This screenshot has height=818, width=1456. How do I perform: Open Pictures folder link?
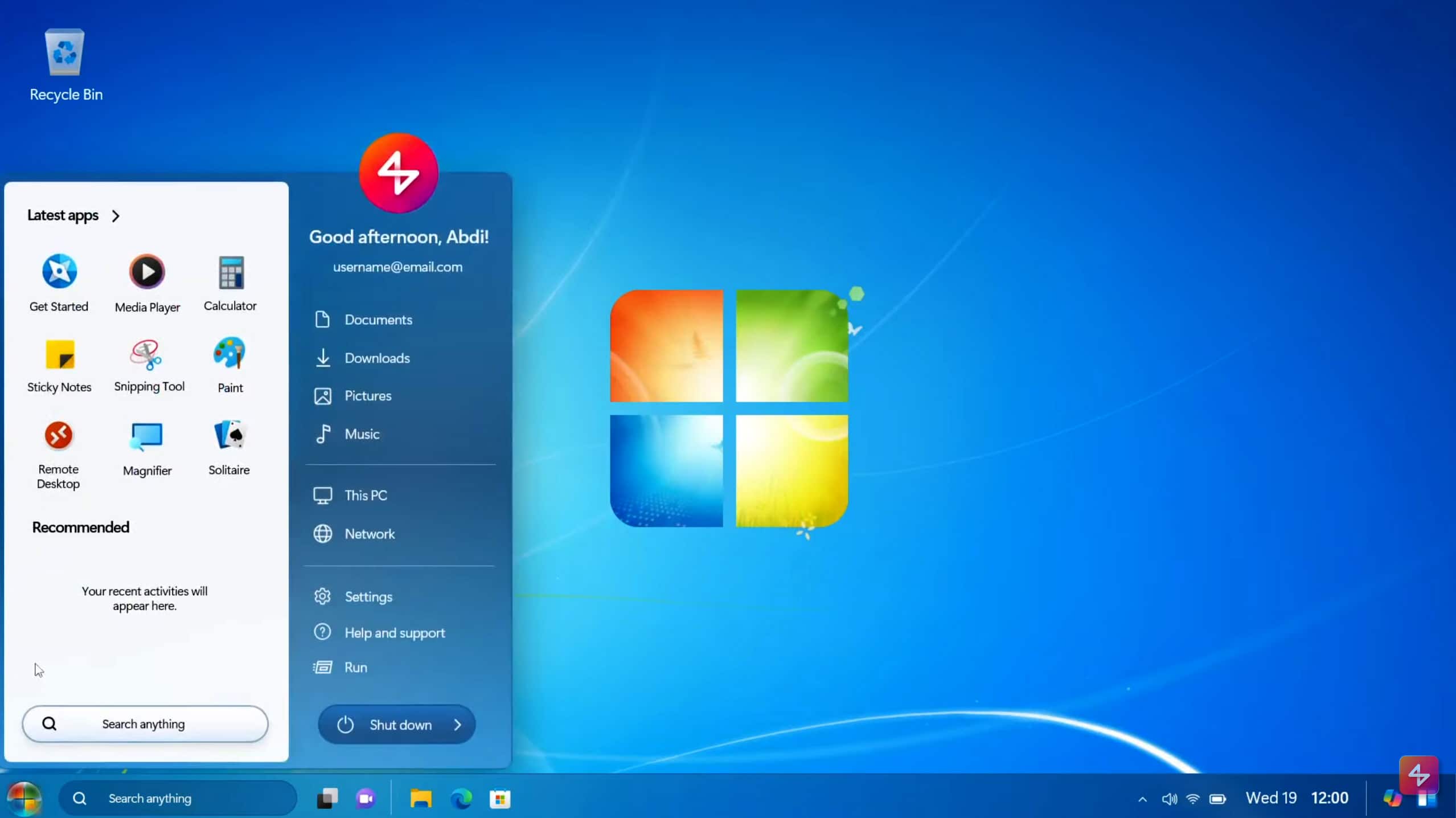point(366,395)
